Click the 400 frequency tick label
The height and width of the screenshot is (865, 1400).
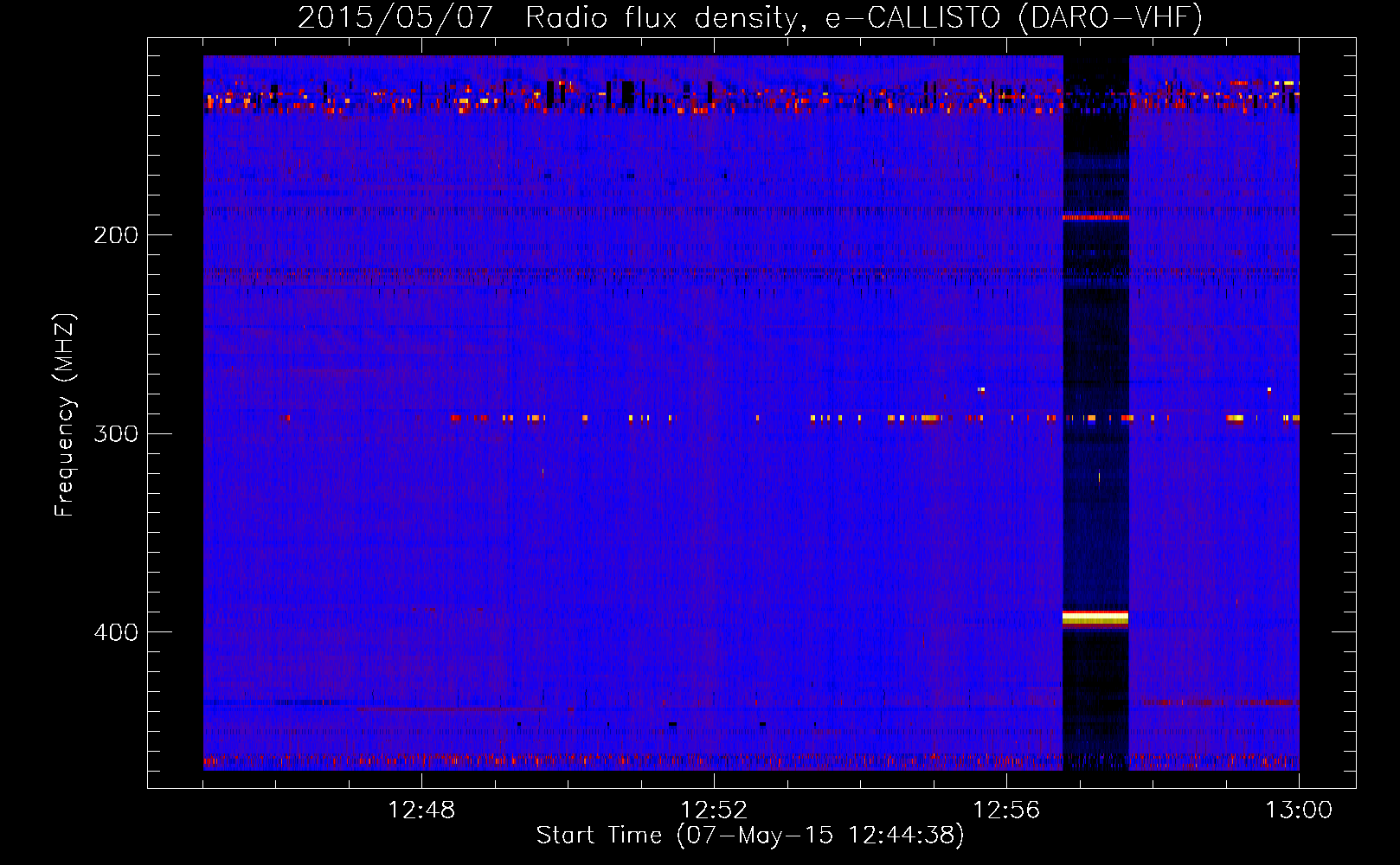pyautogui.click(x=116, y=632)
